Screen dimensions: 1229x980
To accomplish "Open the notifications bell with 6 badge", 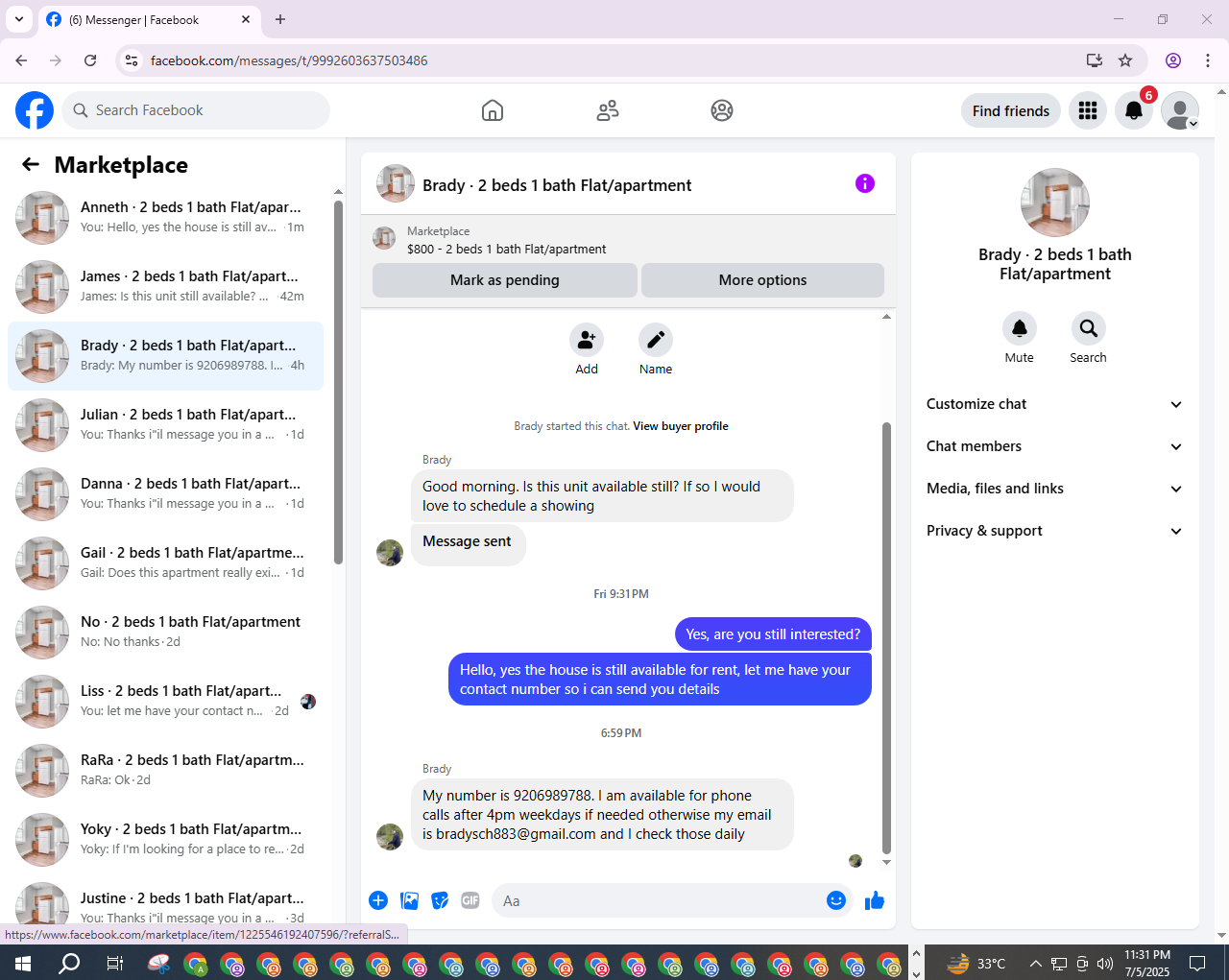I will 1134,110.
